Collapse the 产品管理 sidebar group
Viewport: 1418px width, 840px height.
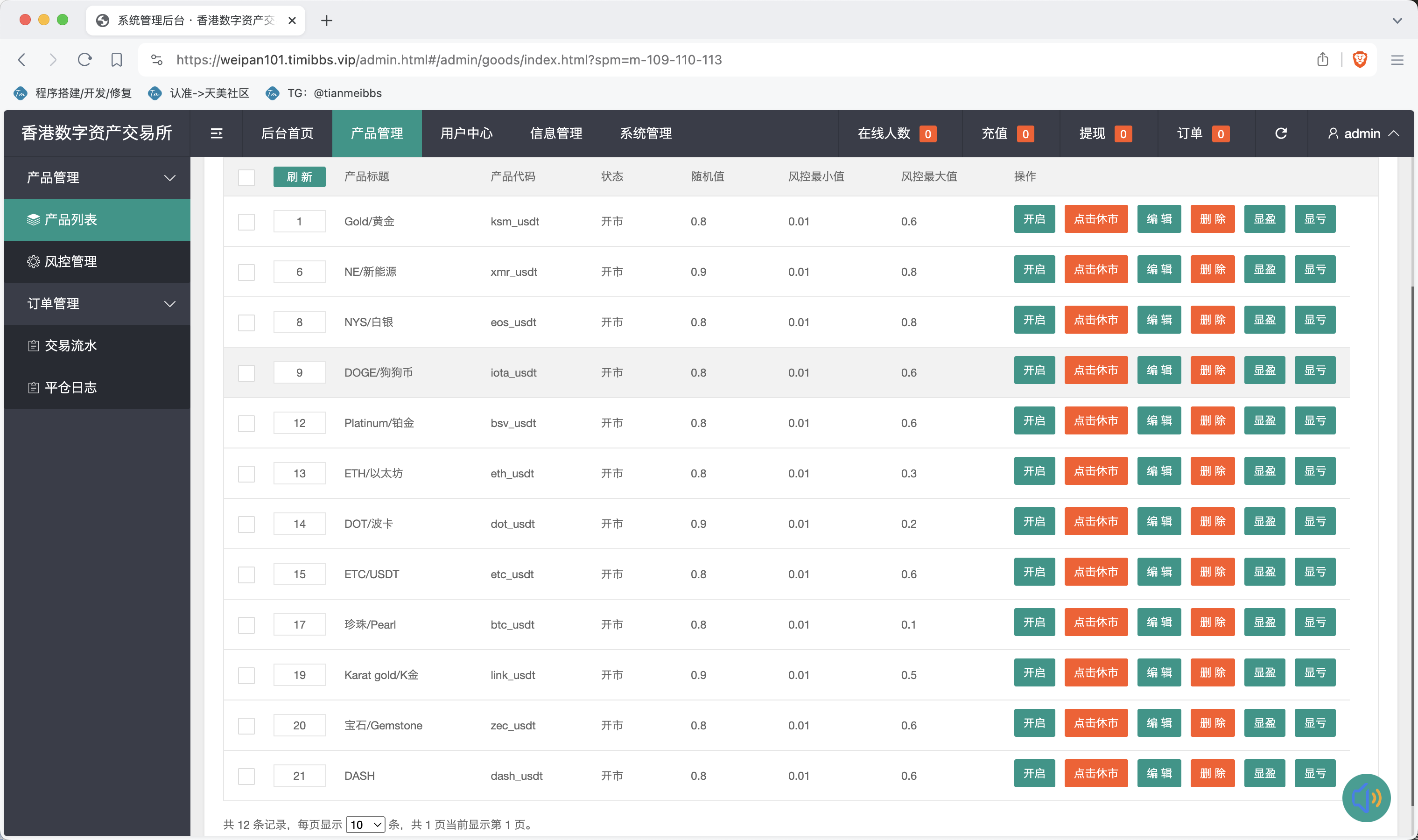97,178
